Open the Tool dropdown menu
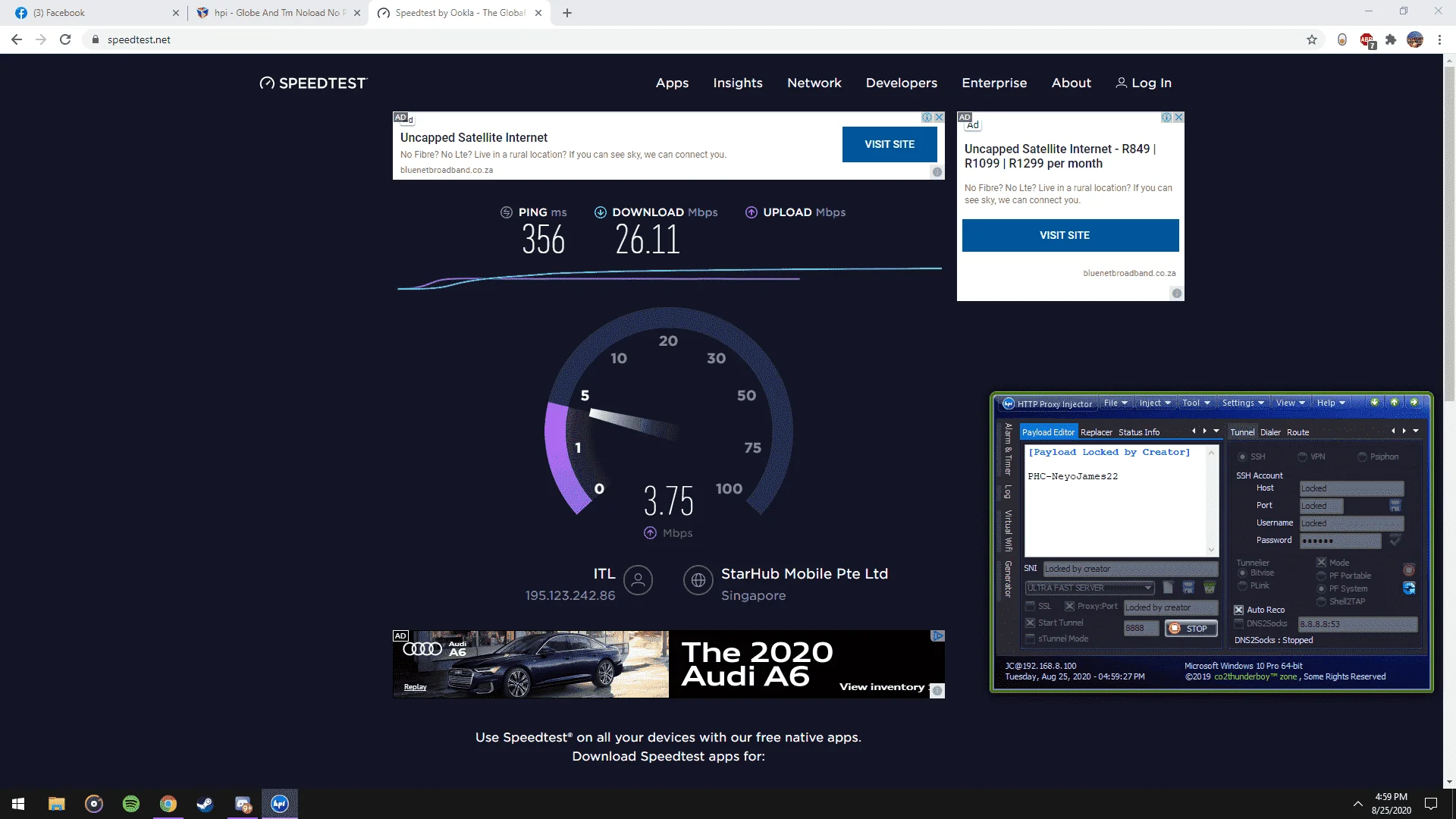 (x=1196, y=403)
